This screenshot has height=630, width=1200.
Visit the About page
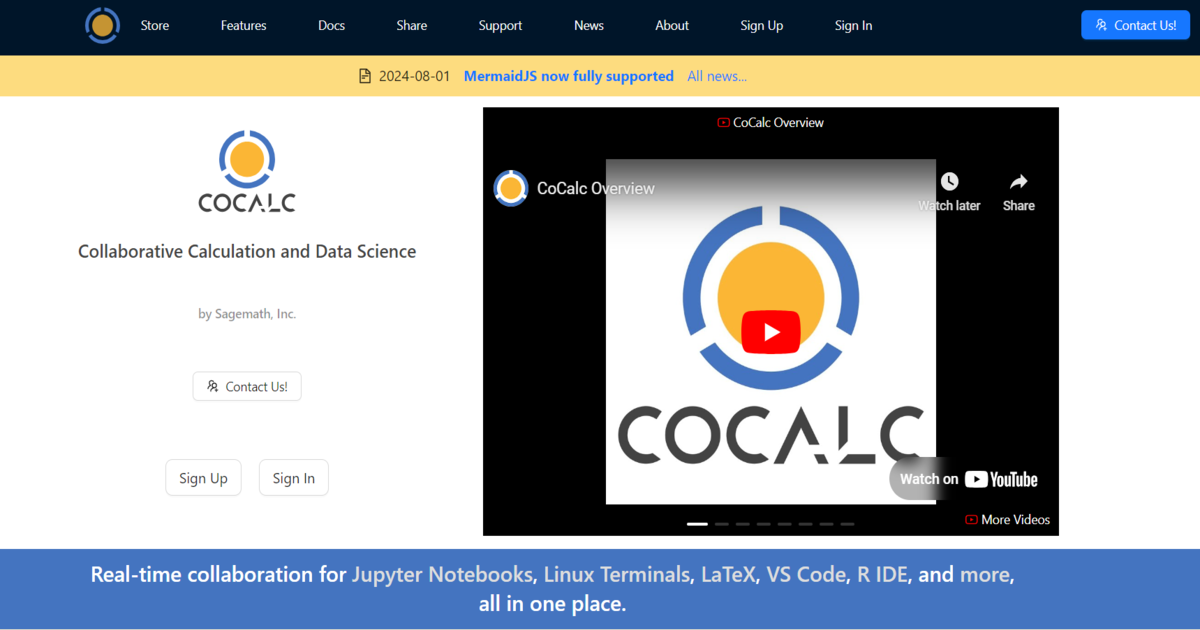pyautogui.click(x=671, y=25)
